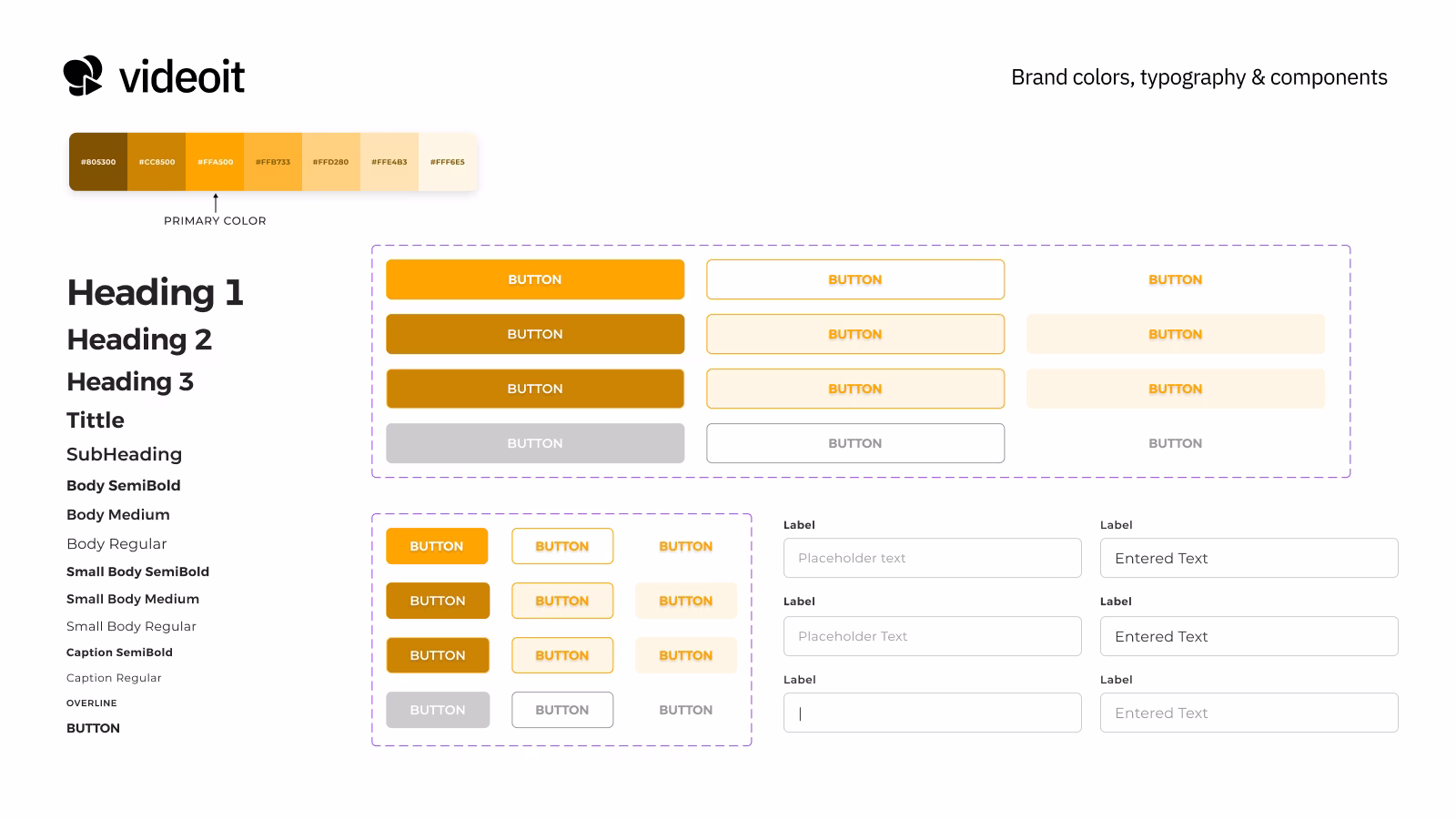Select the "SubHeading" text sample
Viewport: 1456px width, 819px height.
tap(124, 454)
